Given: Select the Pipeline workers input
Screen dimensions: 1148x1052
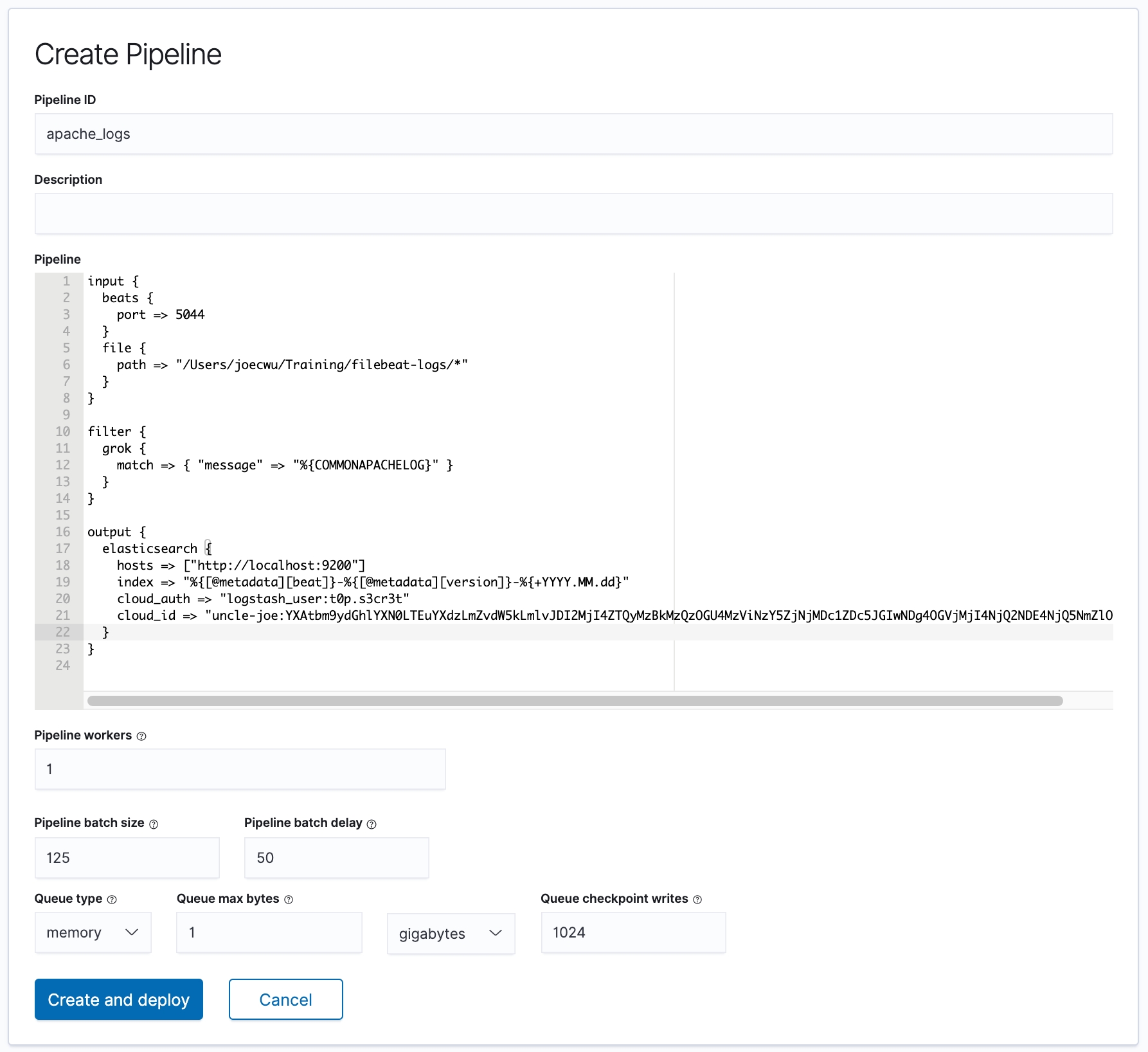Looking at the screenshot, I should click(x=240, y=769).
